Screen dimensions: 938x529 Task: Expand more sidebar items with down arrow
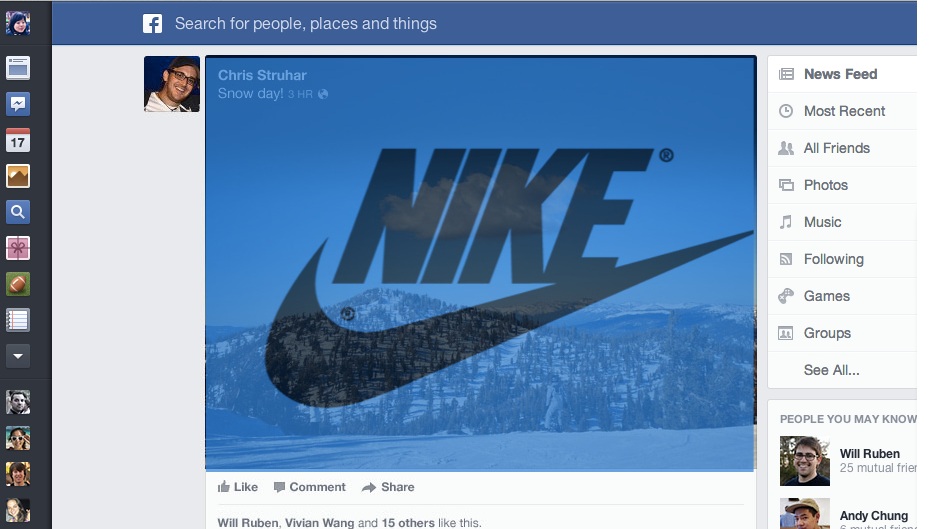(18, 356)
